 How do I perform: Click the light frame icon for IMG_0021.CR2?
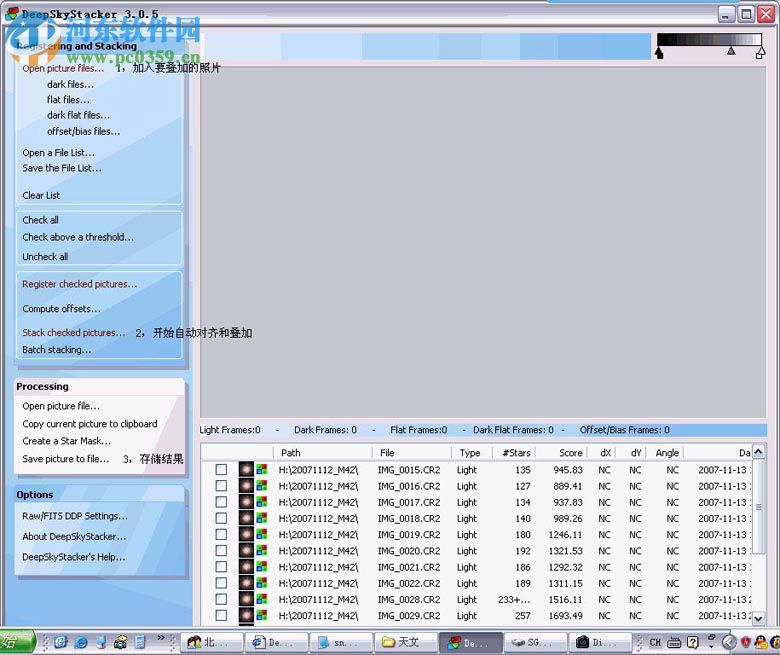246,567
